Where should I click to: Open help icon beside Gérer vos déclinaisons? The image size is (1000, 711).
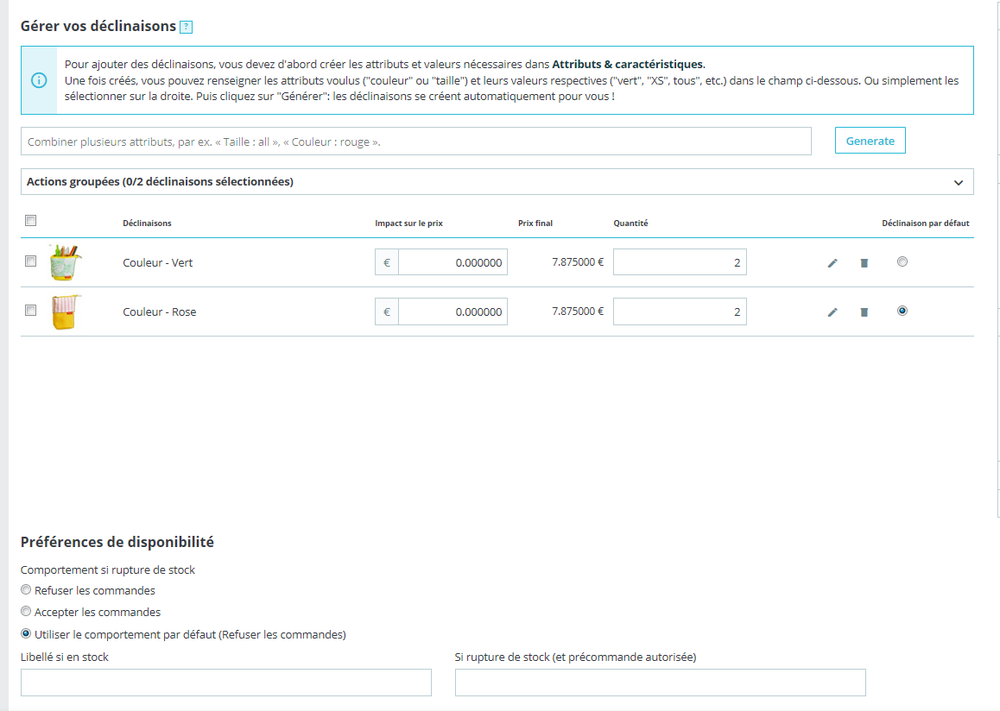pos(186,27)
